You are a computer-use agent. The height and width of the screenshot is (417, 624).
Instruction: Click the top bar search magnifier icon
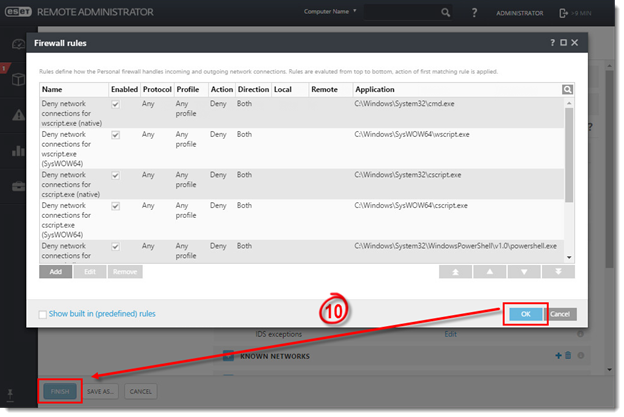coord(446,13)
